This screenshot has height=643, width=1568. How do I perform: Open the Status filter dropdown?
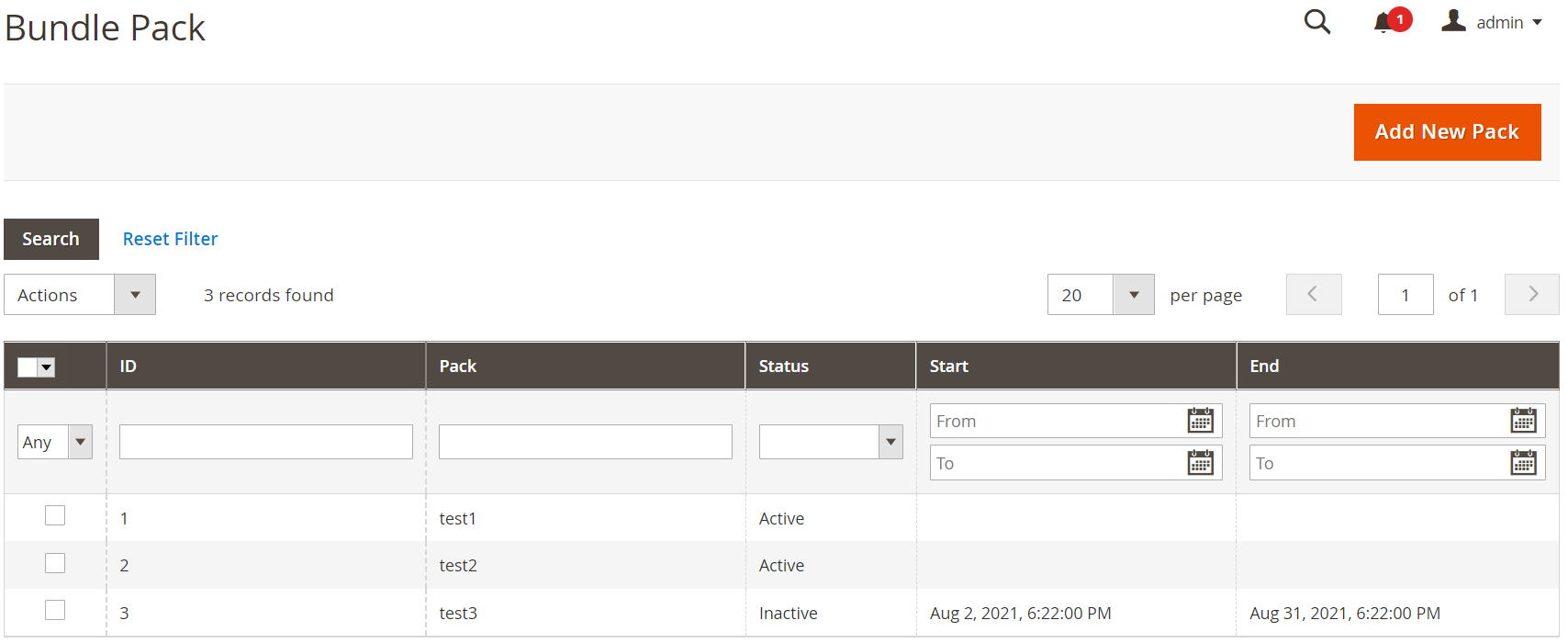(830, 442)
